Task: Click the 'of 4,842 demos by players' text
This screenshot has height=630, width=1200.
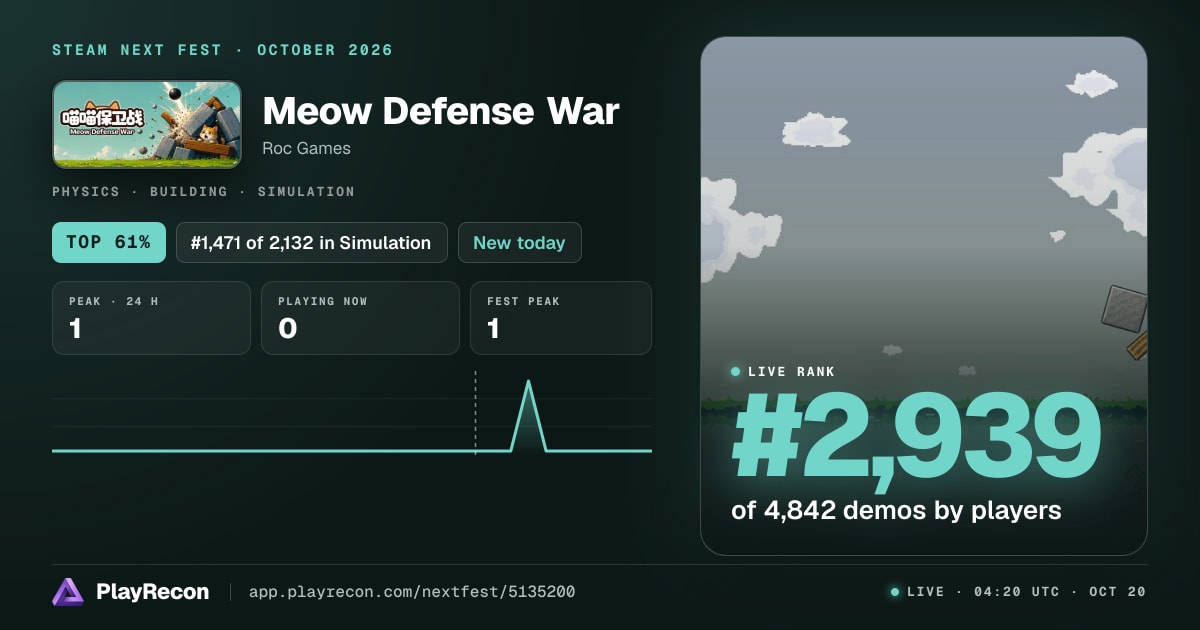Action: (x=896, y=510)
